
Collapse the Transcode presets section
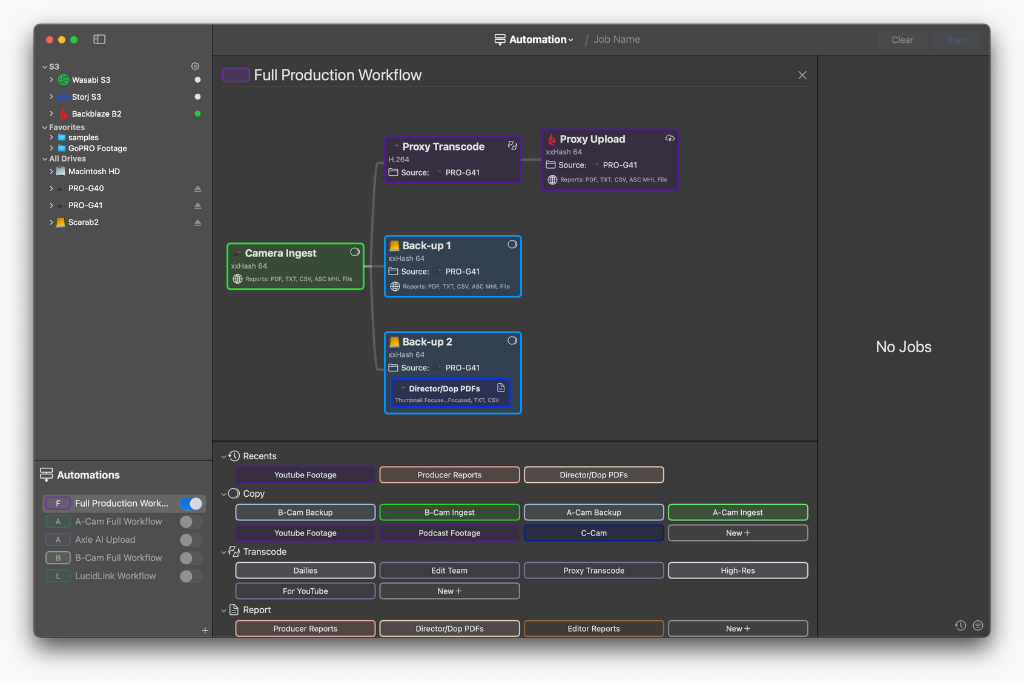(x=224, y=552)
